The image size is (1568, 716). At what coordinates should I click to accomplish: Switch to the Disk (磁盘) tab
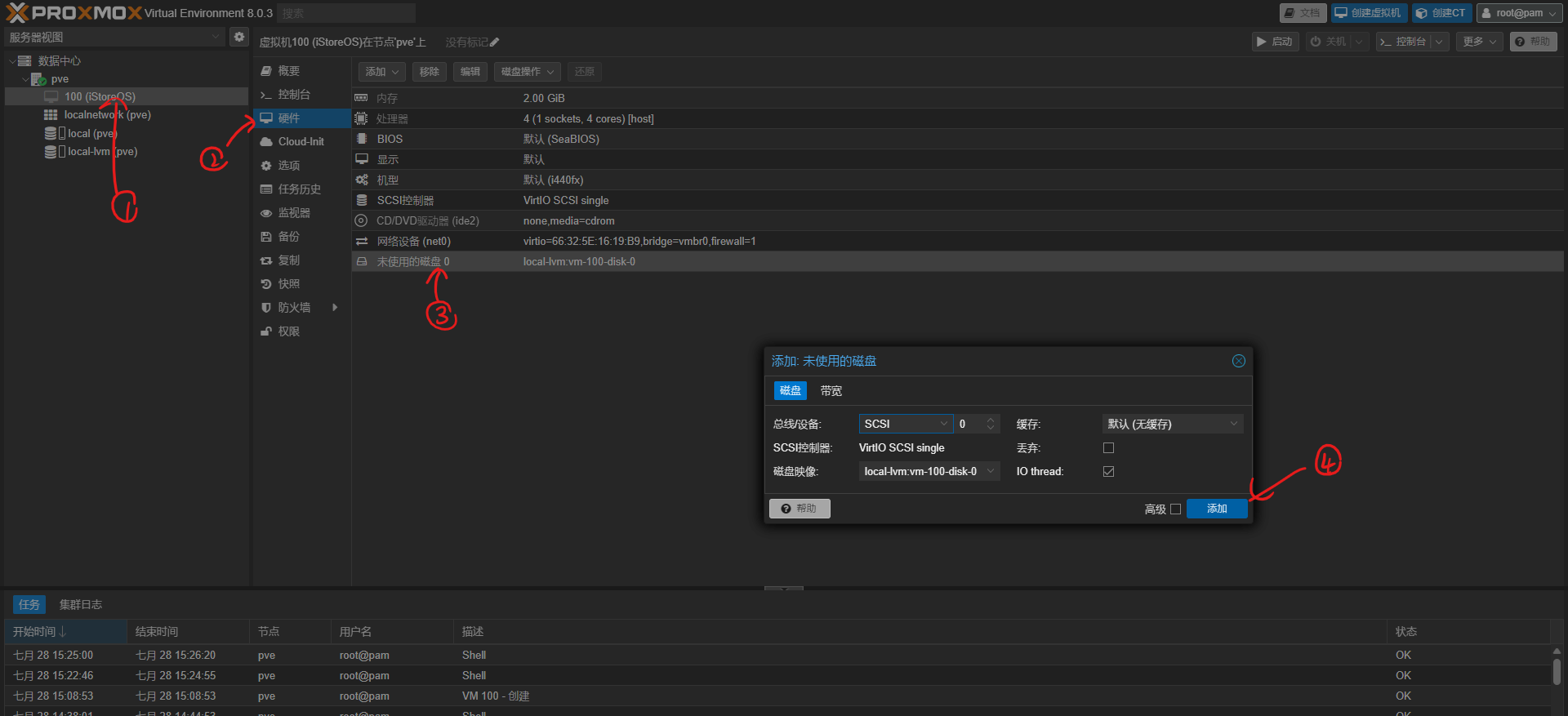pos(791,391)
